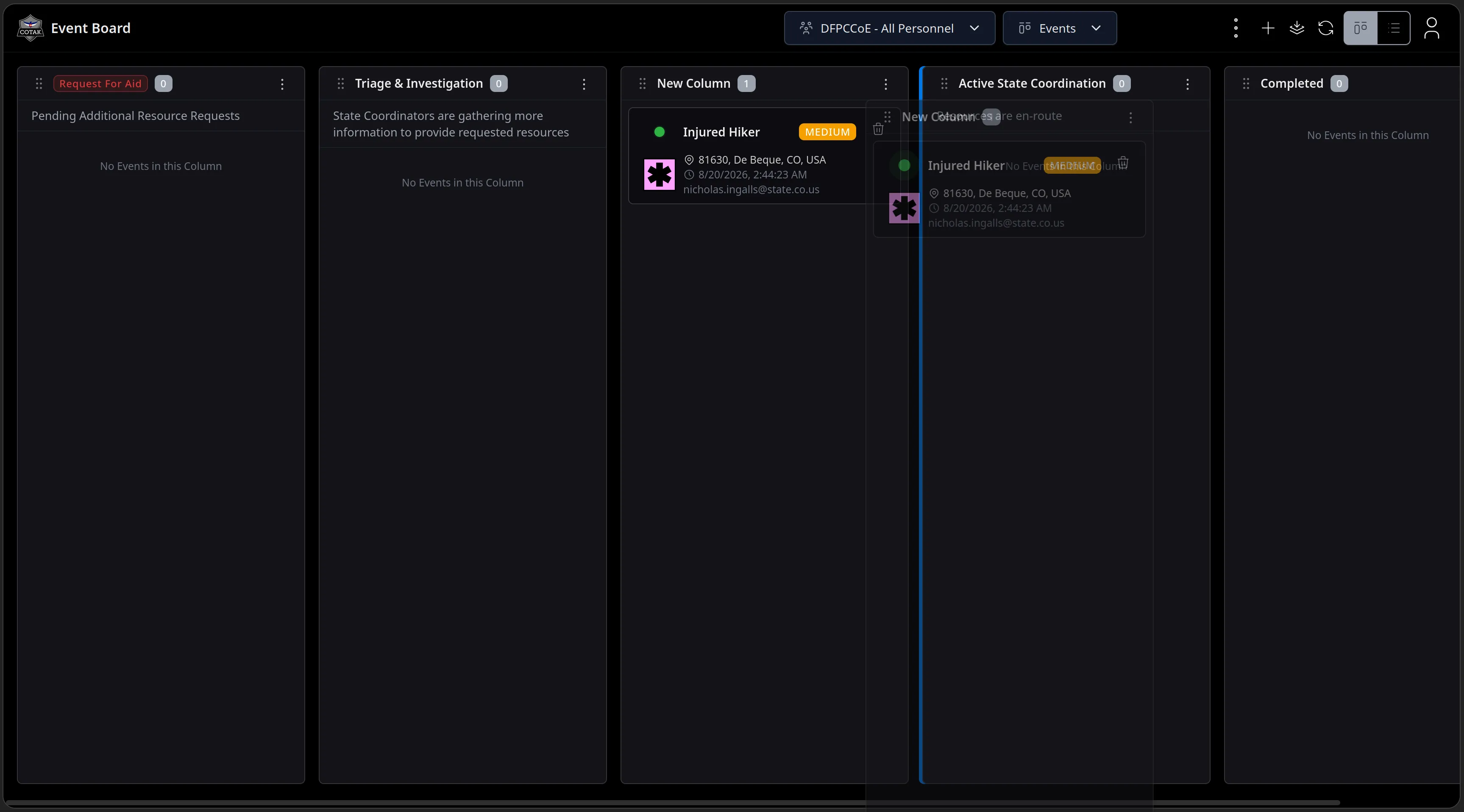Click the Injured Hiker medical star thumbnail
The height and width of the screenshot is (812, 1464).
[659, 175]
